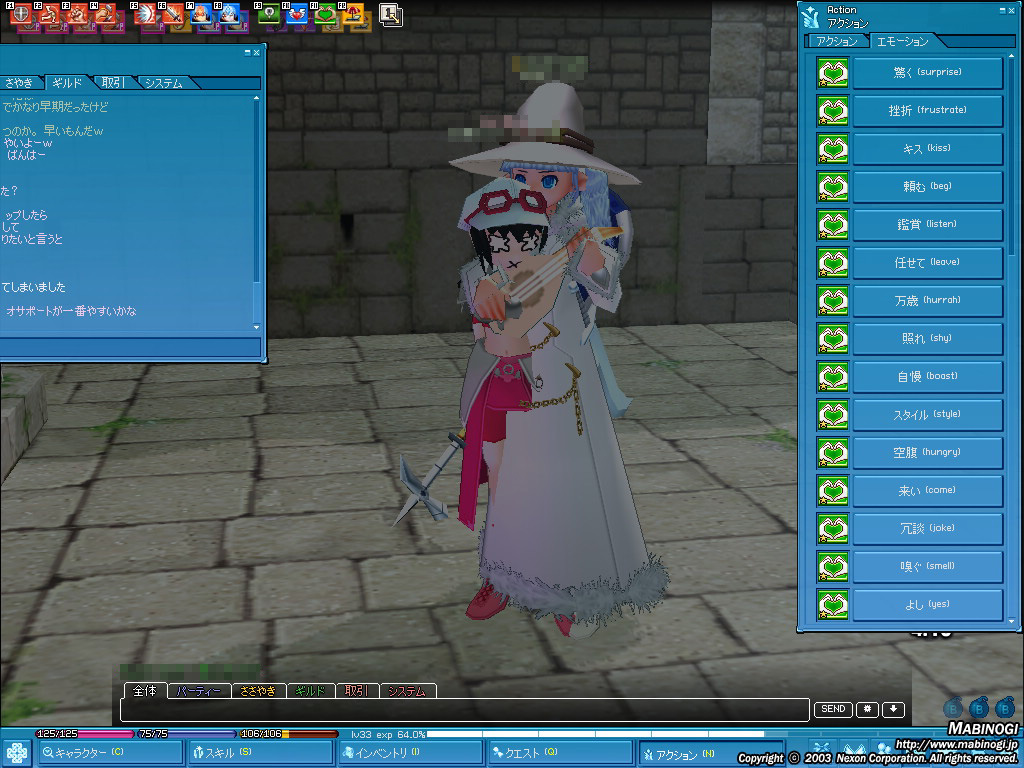The image size is (1024, 768).
Task: Select the エモーション tab
Action: [x=902, y=41]
